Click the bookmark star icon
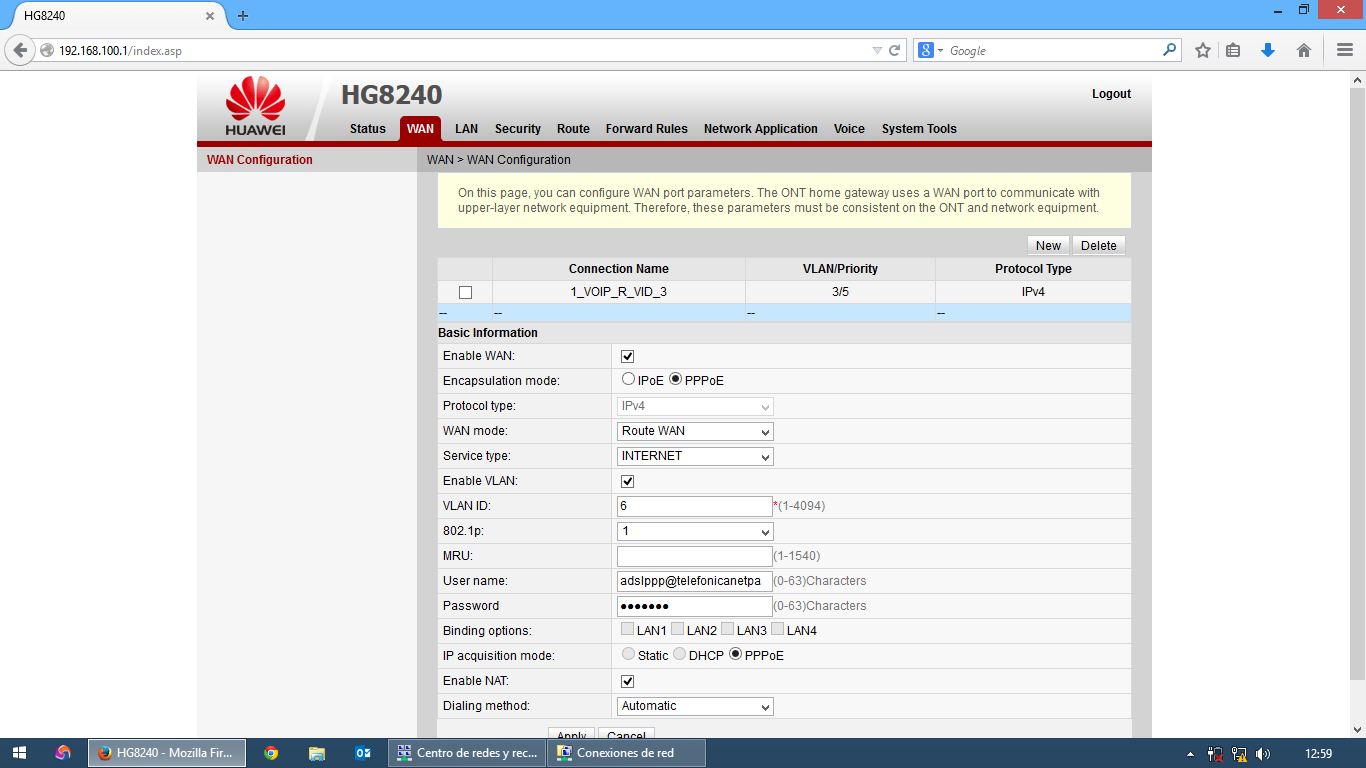 pyautogui.click(x=1203, y=50)
